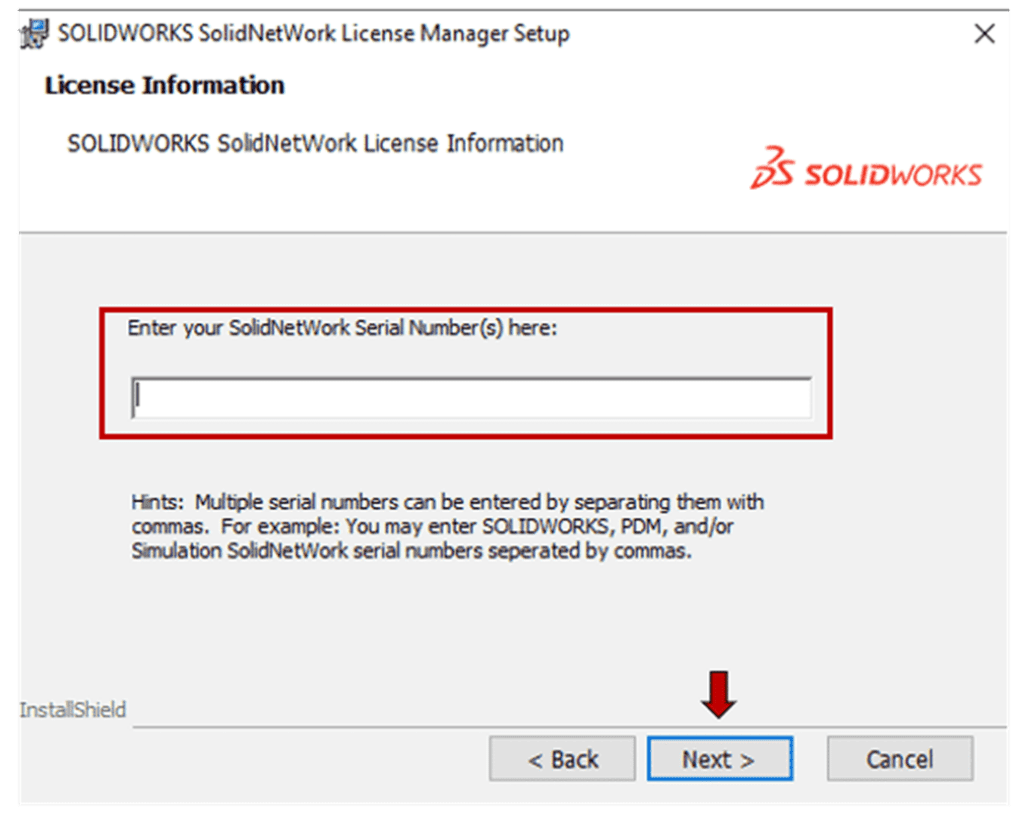The width and height of the screenshot is (1024, 820).
Task: Click the SOLIDWORKS SolidNetWork License Information subtitle
Action: click(315, 143)
